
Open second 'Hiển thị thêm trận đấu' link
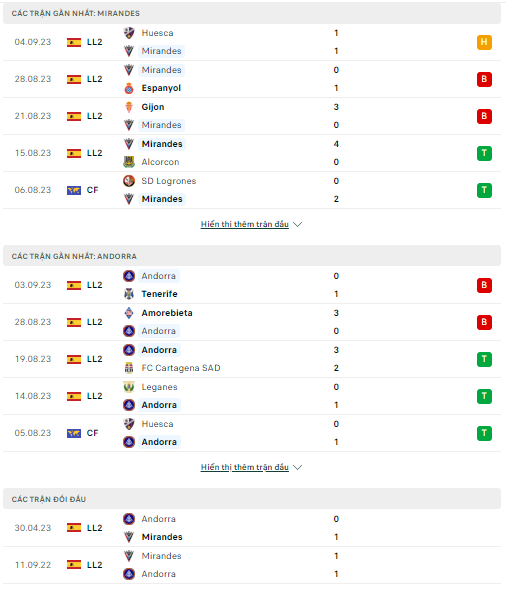click(245, 467)
